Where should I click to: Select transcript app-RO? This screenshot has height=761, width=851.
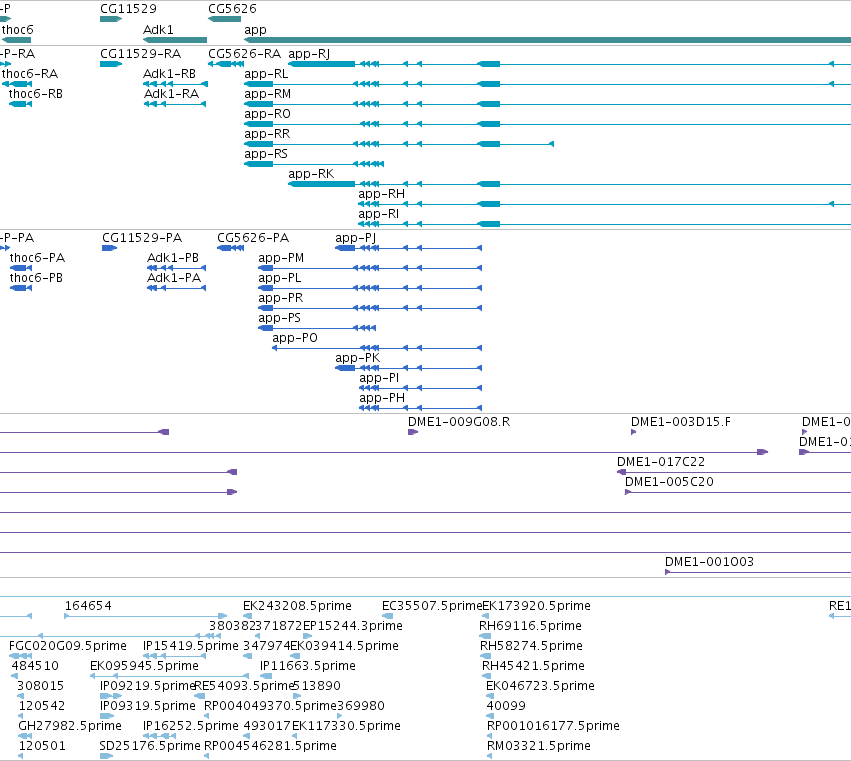click(267, 114)
